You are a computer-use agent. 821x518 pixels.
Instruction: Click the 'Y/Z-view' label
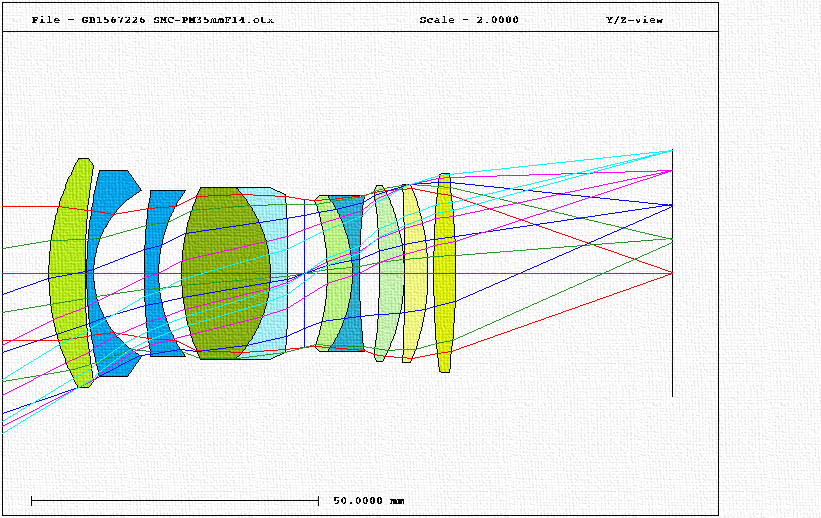tap(634, 20)
